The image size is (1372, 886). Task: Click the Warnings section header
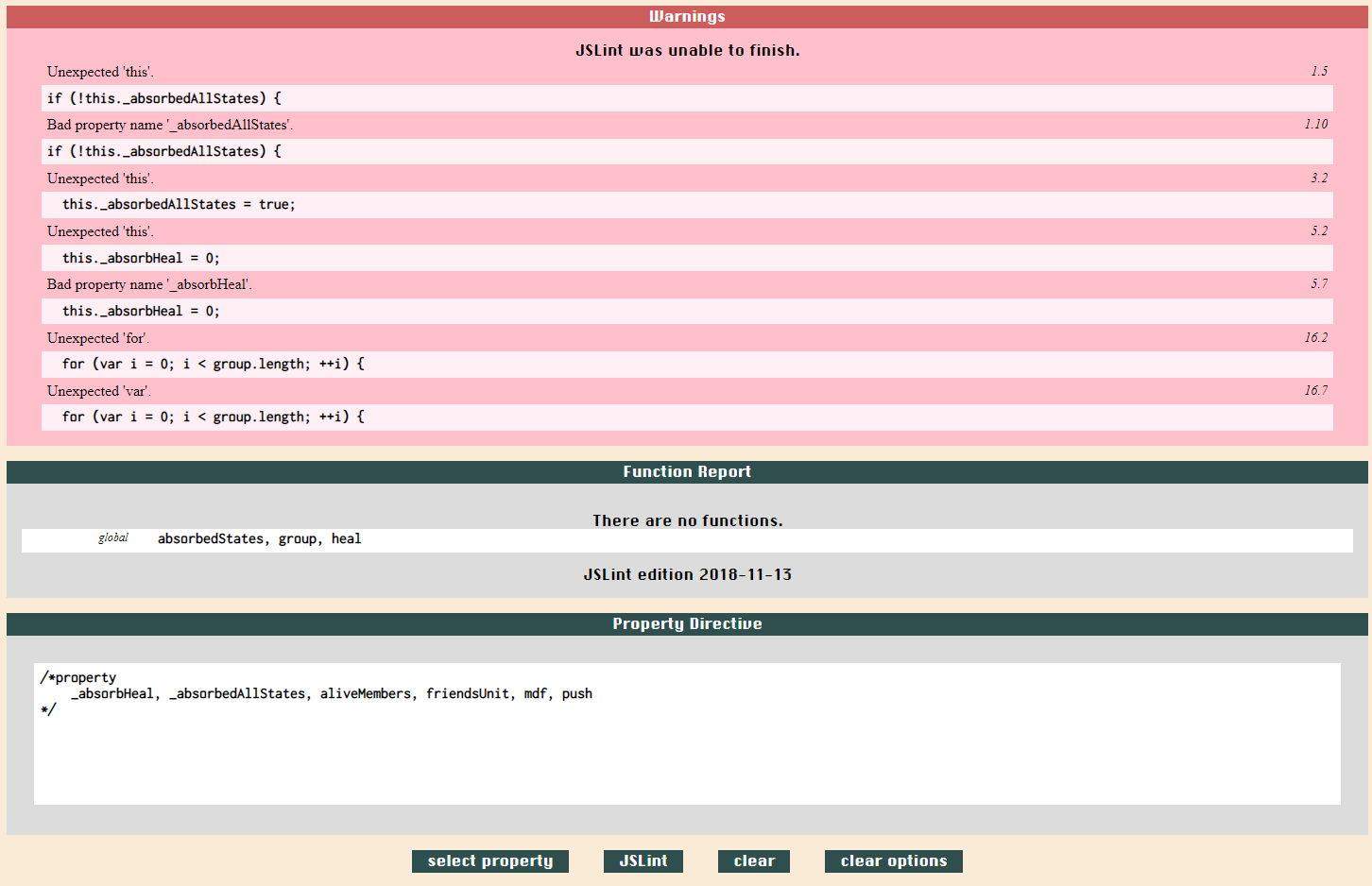(x=687, y=16)
